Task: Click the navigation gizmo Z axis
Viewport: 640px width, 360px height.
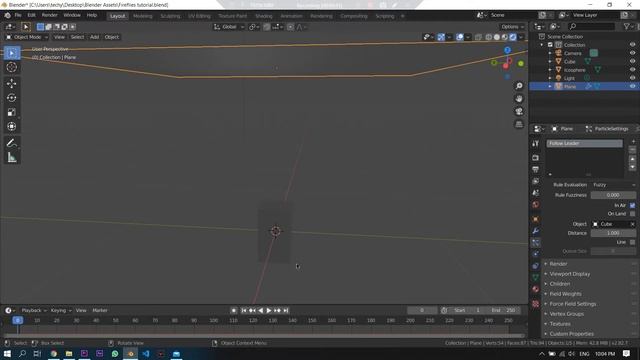Action: (x=507, y=50)
